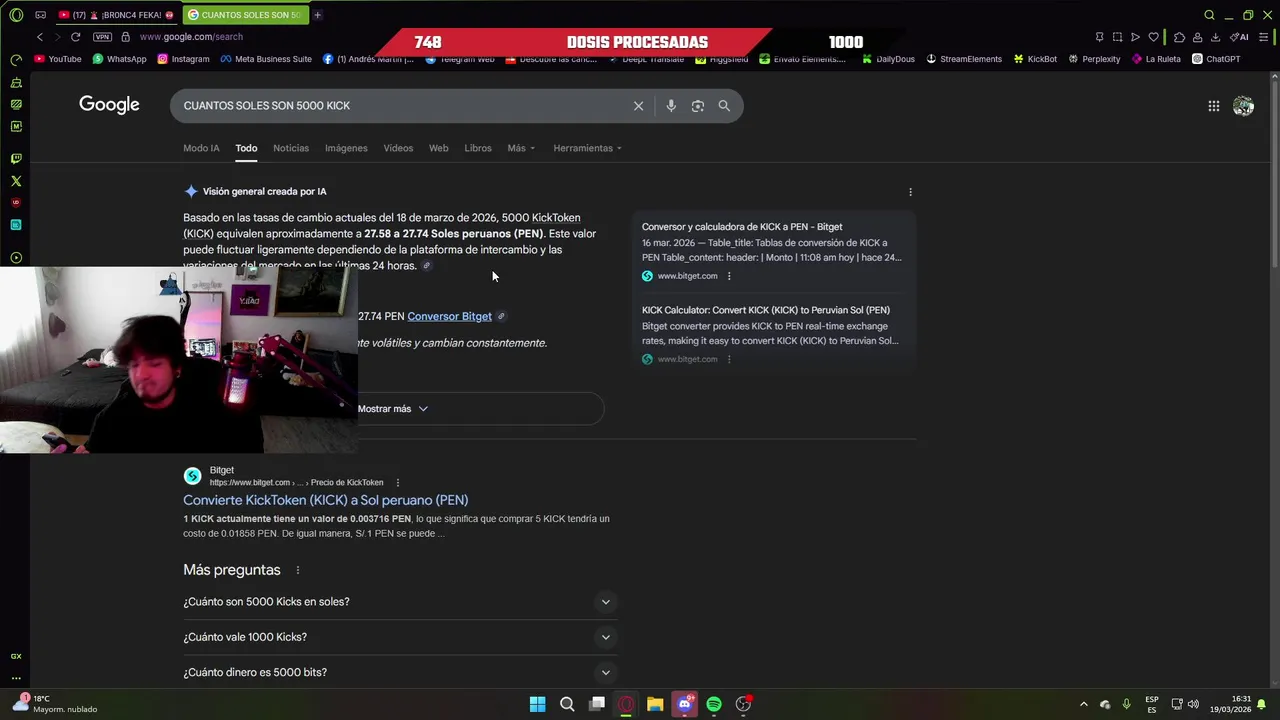This screenshot has height=720, width=1280.
Task: Open File Explorer from taskbar
Action: click(655, 704)
